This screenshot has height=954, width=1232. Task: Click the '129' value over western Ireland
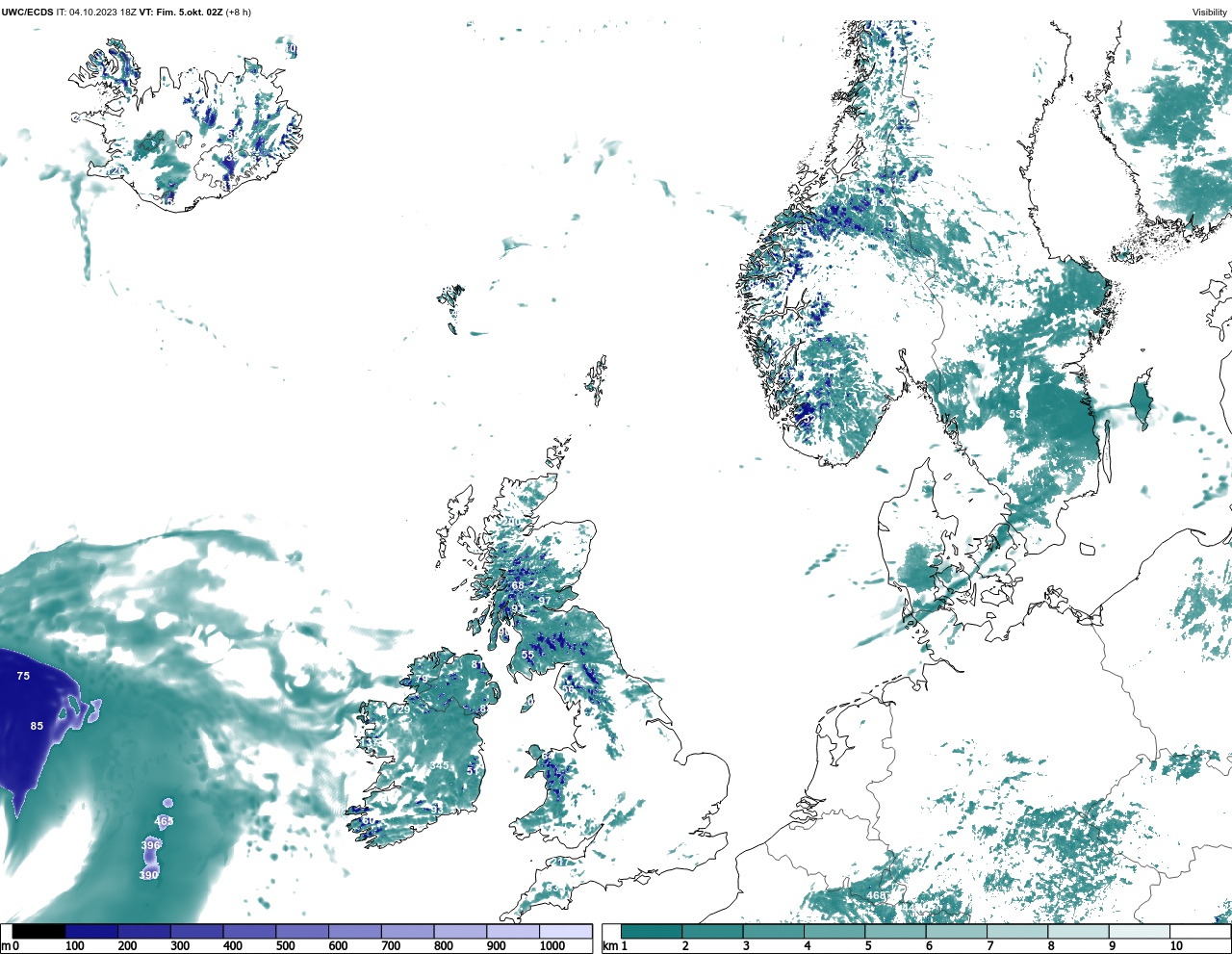coord(400,709)
